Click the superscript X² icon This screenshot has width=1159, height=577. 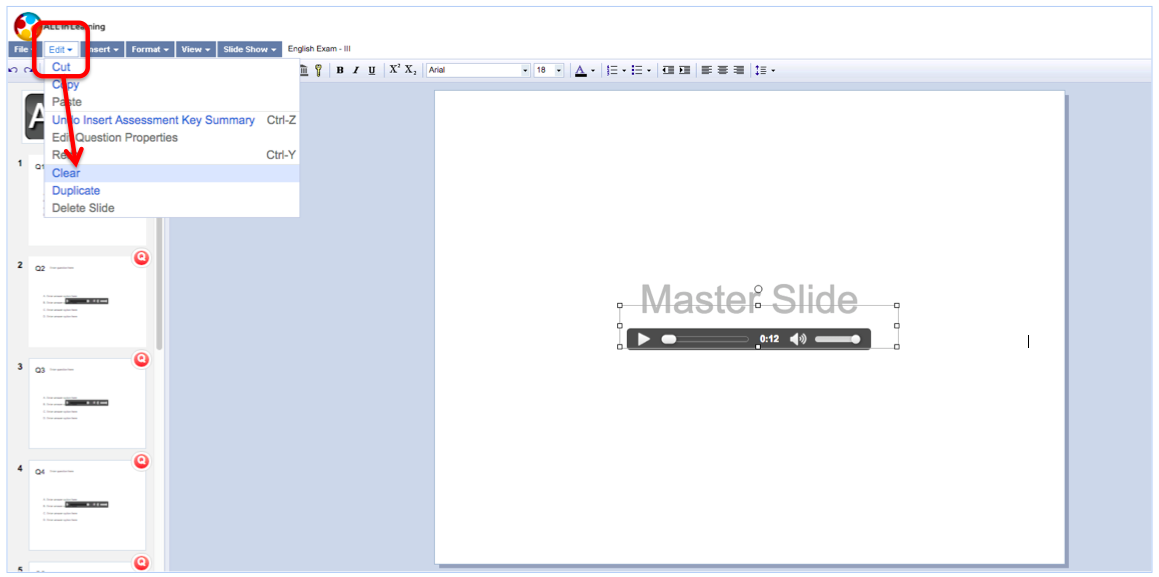click(394, 70)
